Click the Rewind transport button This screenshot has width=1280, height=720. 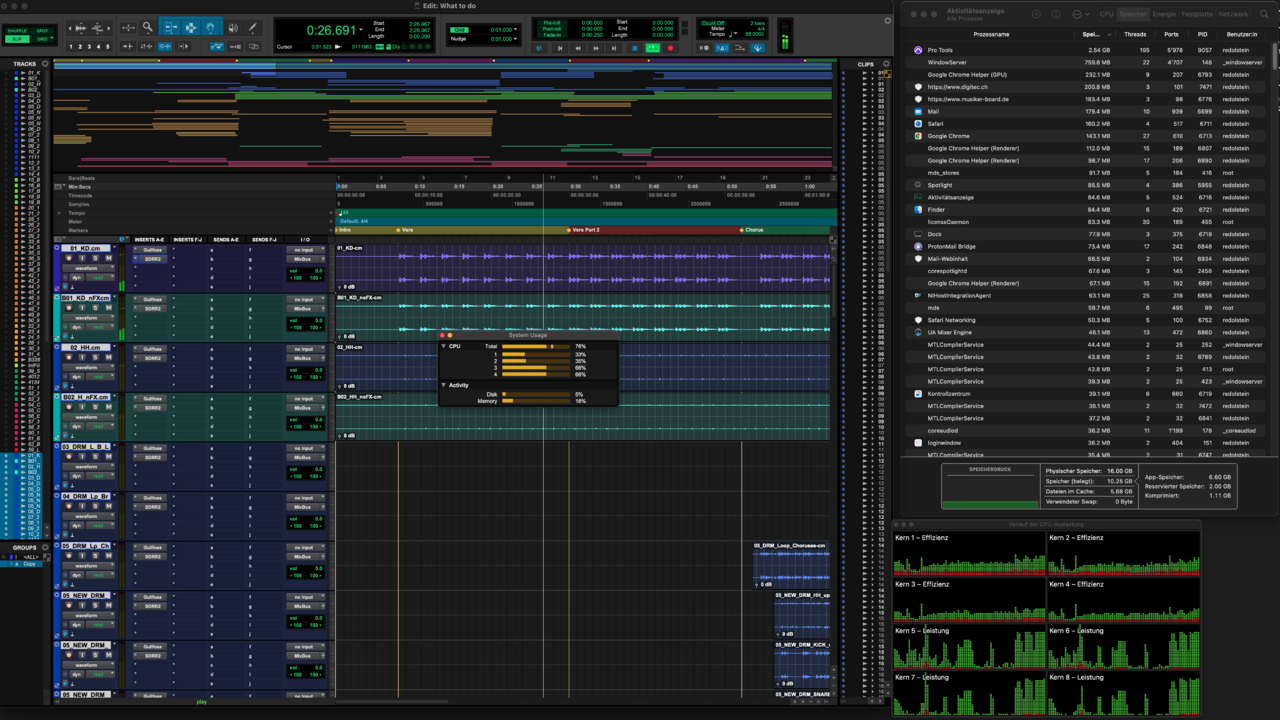coord(578,48)
